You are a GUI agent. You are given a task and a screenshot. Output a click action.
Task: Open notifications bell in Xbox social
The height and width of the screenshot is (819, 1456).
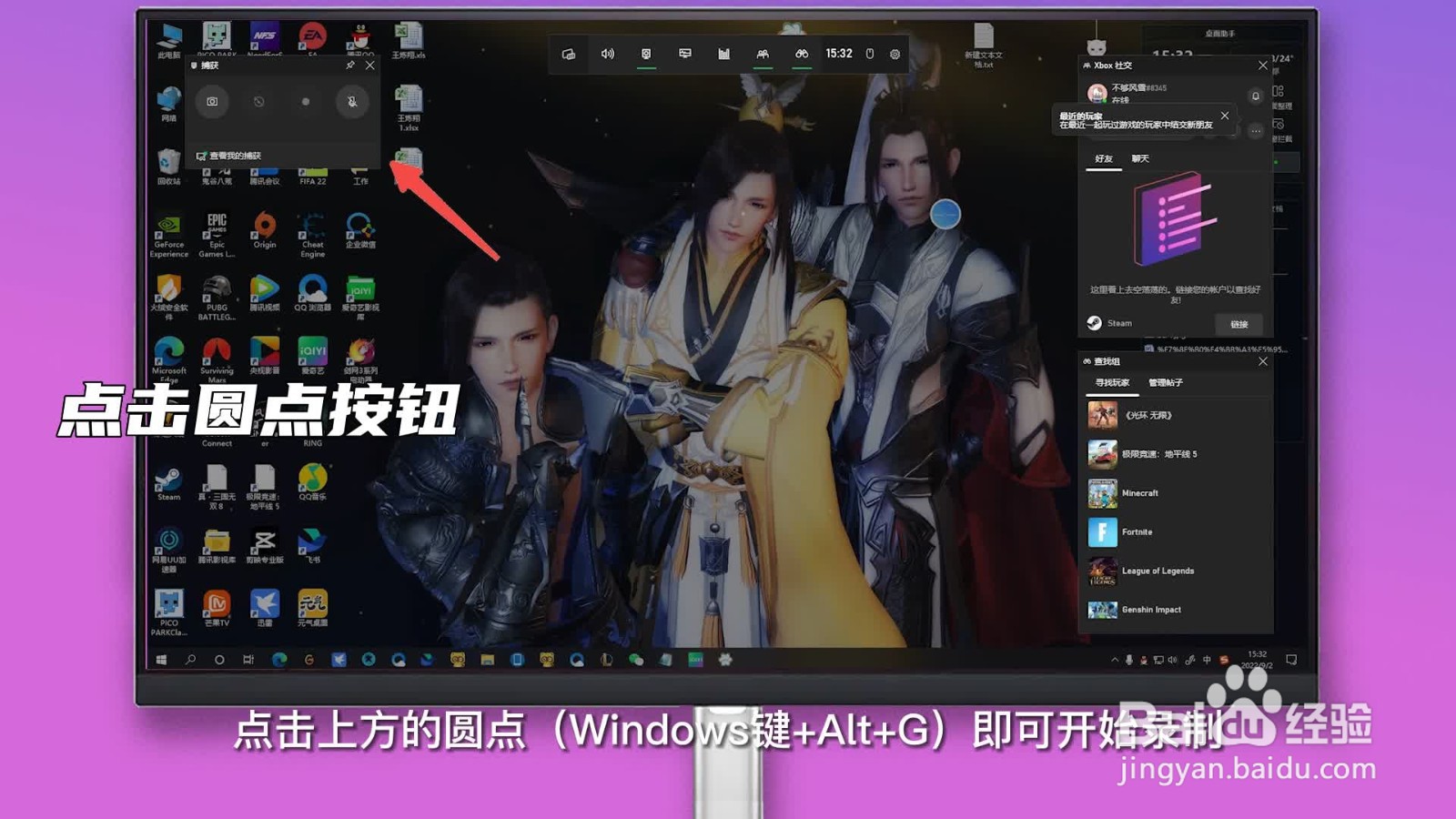pos(1256,96)
